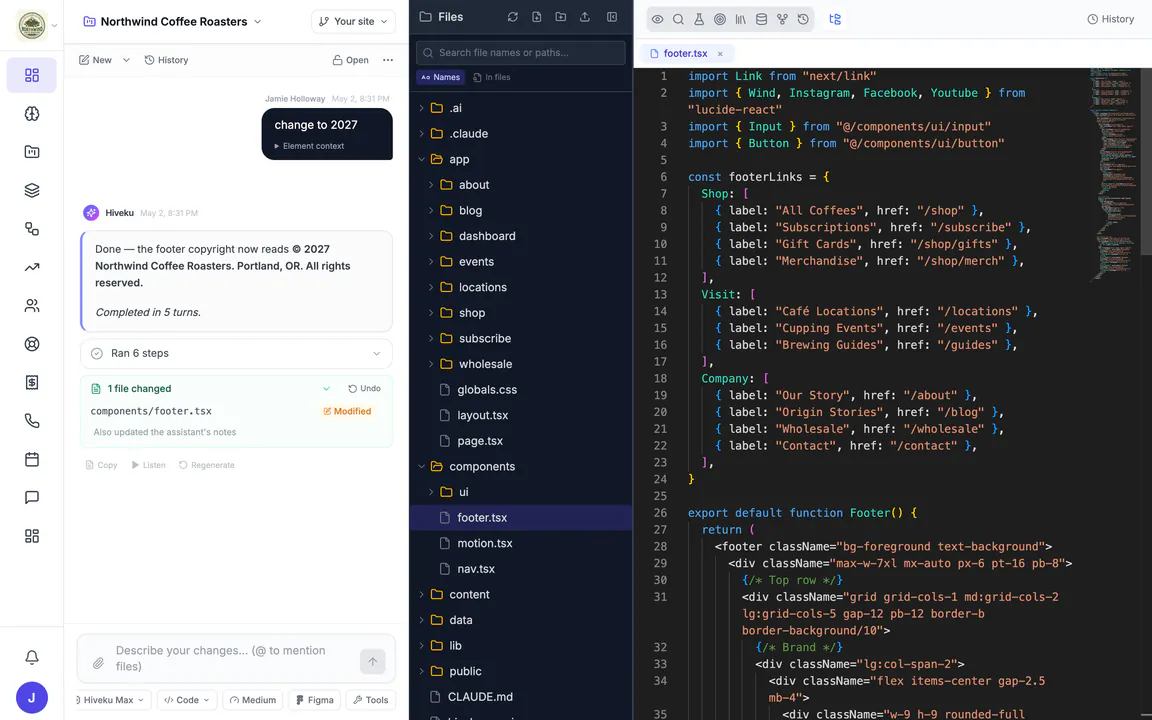Viewport: 1152px width, 720px height.
Task: Open the phone icon in left sidebar
Action: click(32, 421)
